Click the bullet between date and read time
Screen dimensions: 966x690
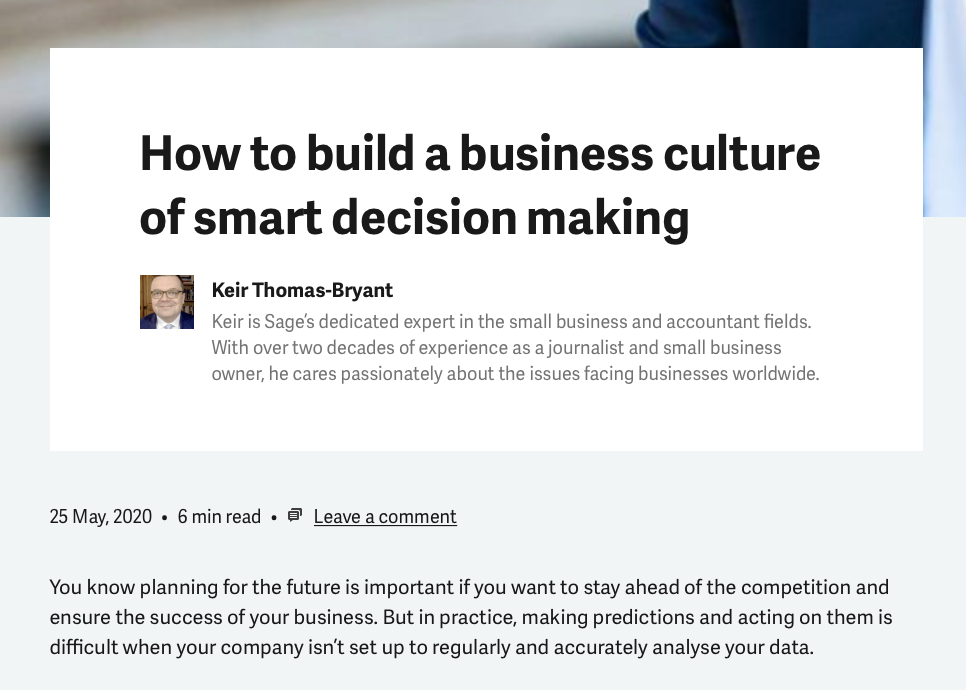point(164,518)
